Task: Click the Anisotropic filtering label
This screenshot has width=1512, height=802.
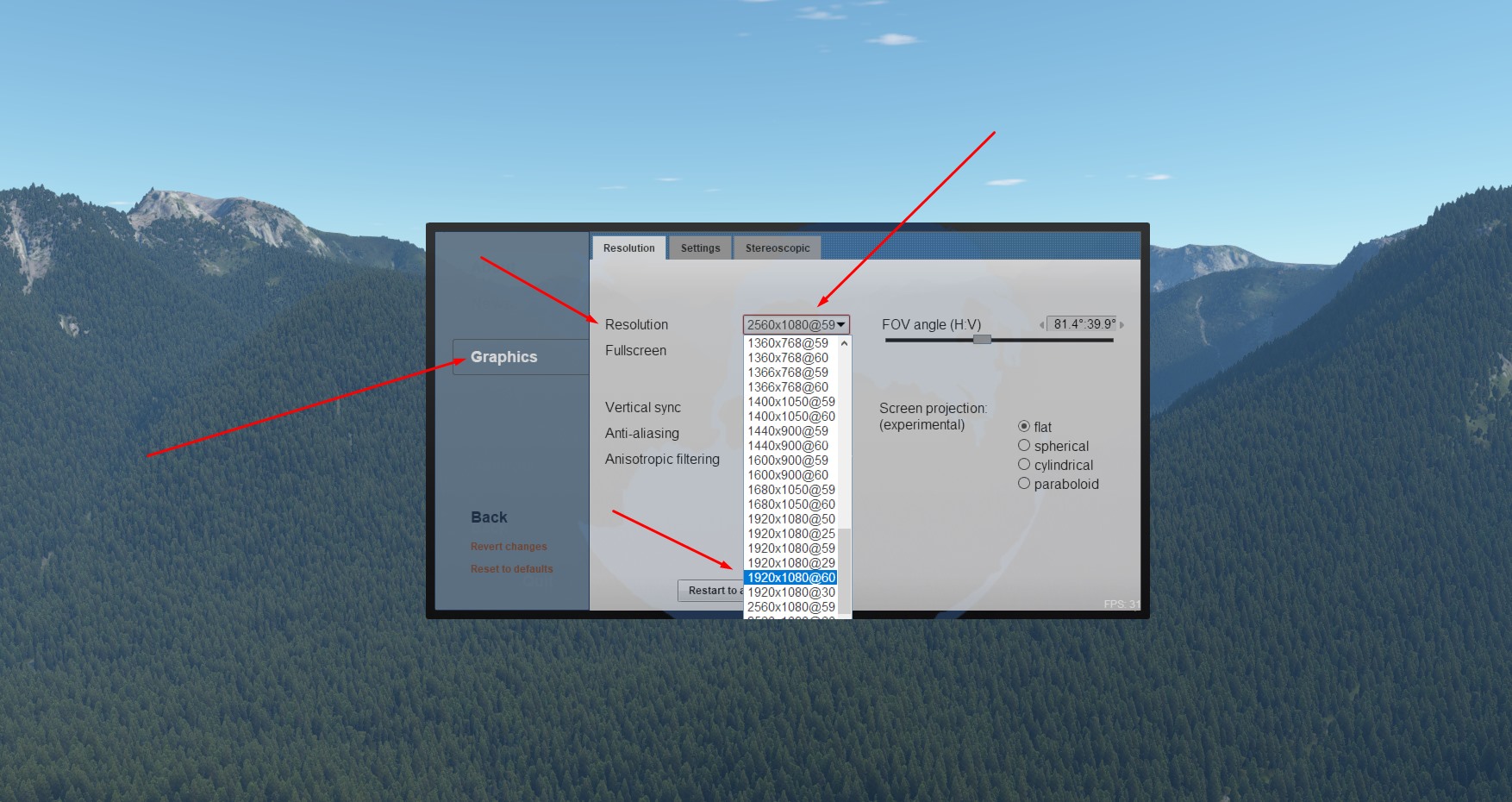Action: [x=662, y=459]
